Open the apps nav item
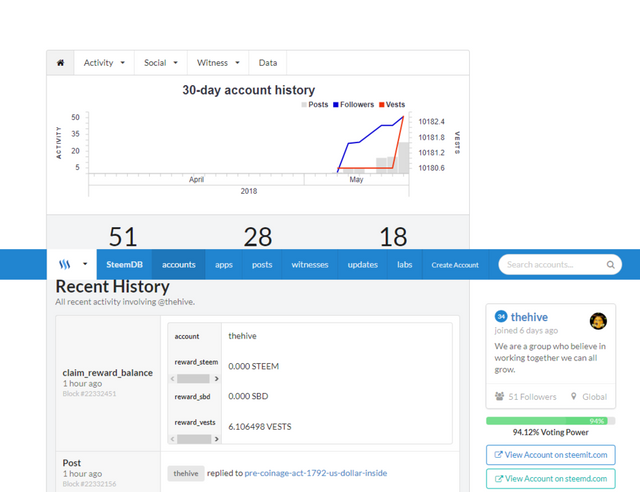The width and height of the screenshot is (640, 492). pos(224,264)
